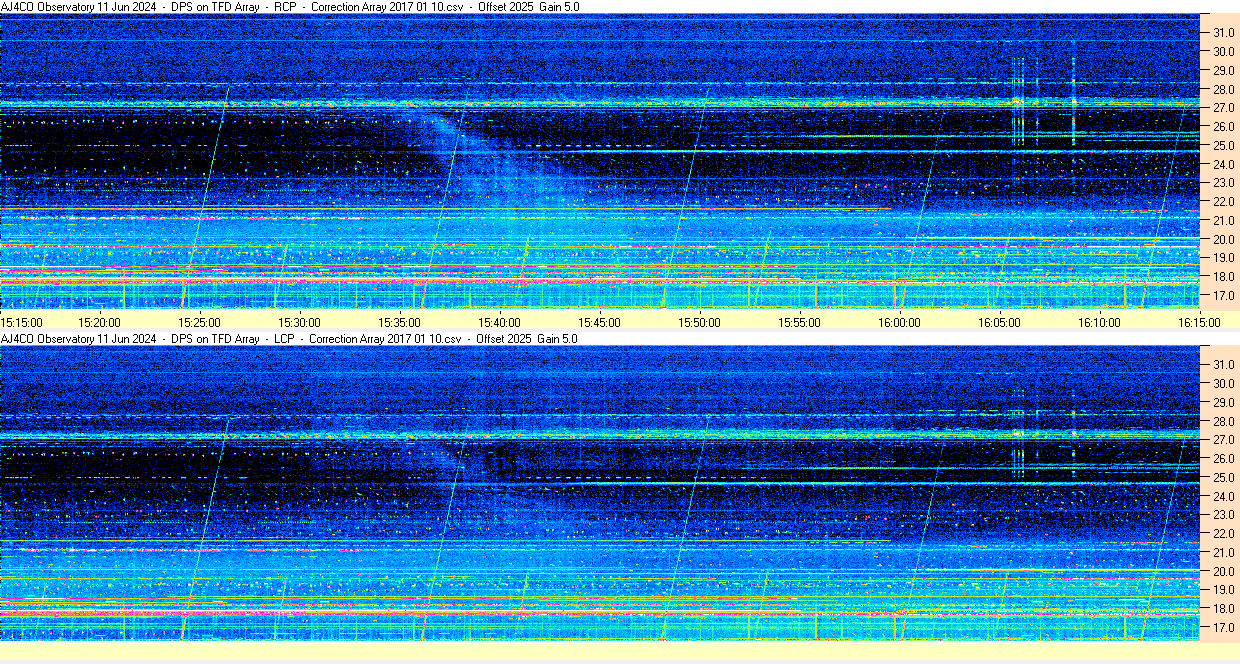
Task: Click the LCP spectrogram title text
Action: [x=289, y=339]
